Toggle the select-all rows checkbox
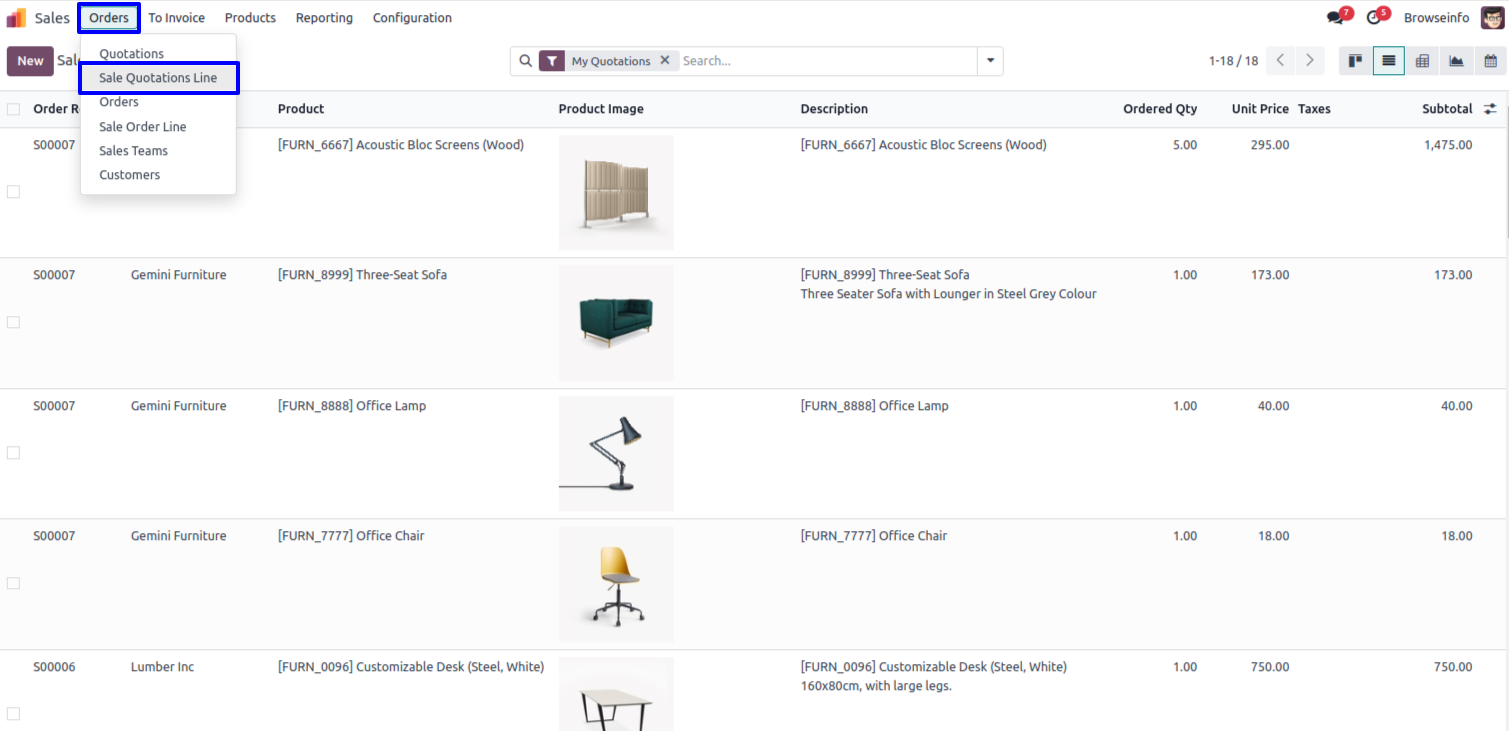Screen dimensions: 1509x731 pyautogui.click(x=13, y=109)
